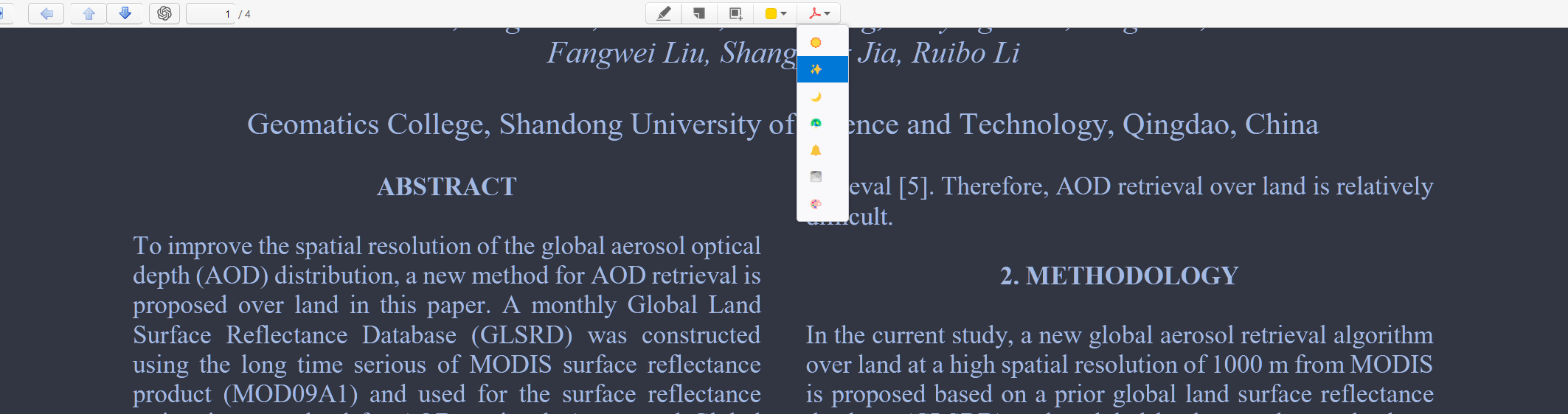Screen dimensions: 1568x414
Task: Choose the color palette theme option
Action: pyautogui.click(x=822, y=204)
